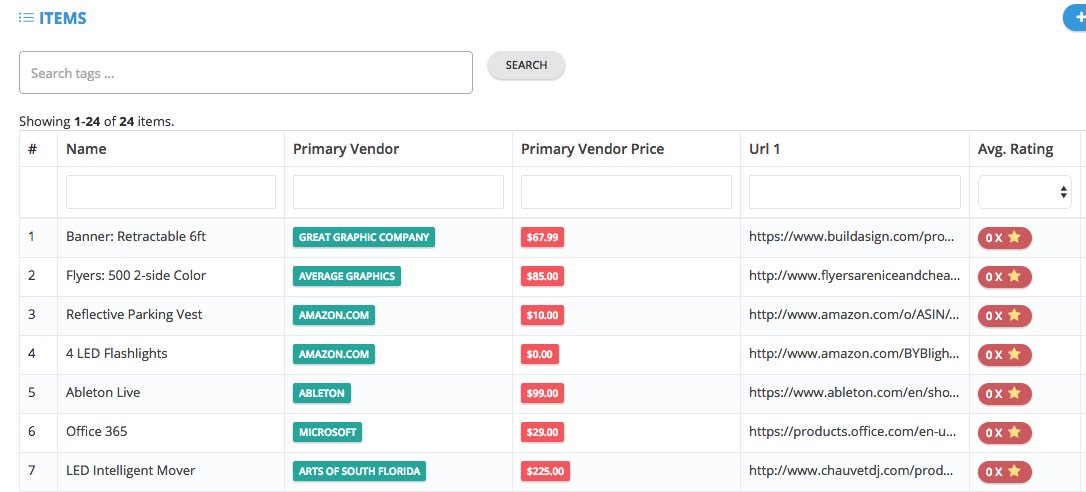1086x492 pixels.
Task: Focus the Name filter input
Action: [x=171, y=192]
